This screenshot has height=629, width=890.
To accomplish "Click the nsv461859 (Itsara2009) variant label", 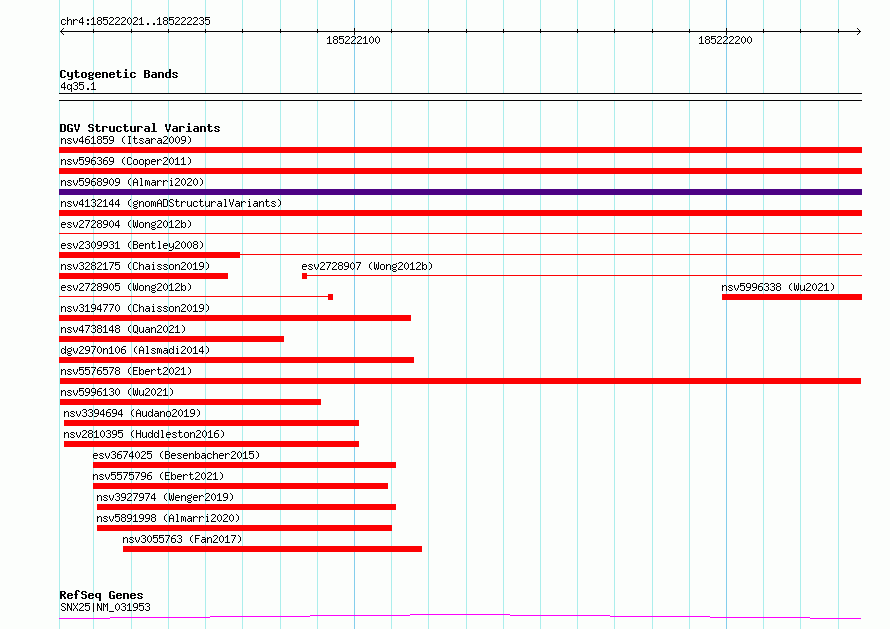I will tap(126, 140).
